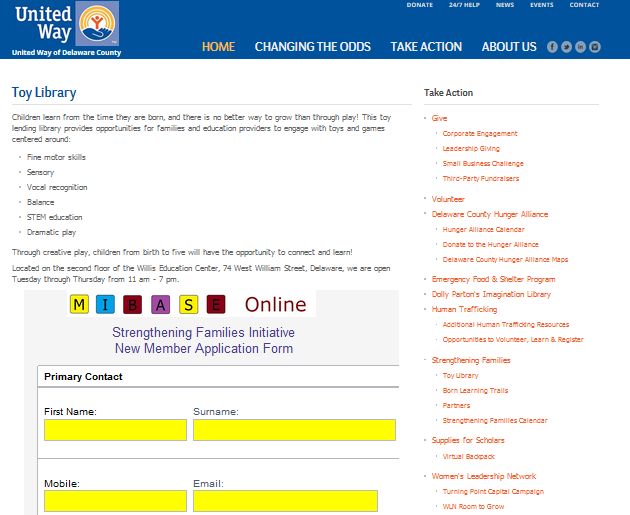Open the CHANGING THE ODDS menu
Image resolution: width=630 pixels, height=515 pixels.
click(x=313, y=47)
